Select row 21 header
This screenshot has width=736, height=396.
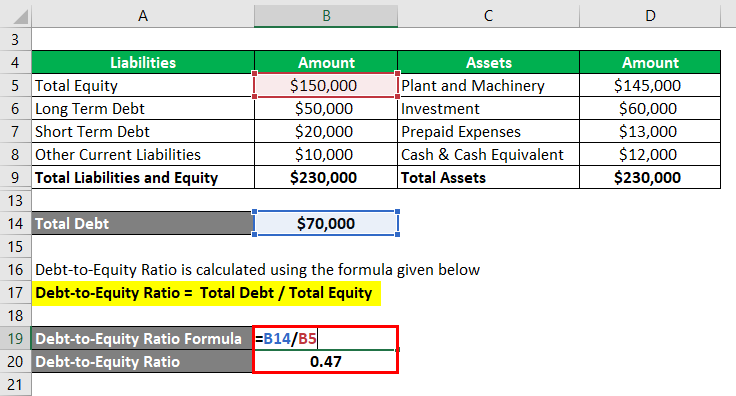(15, 384)
